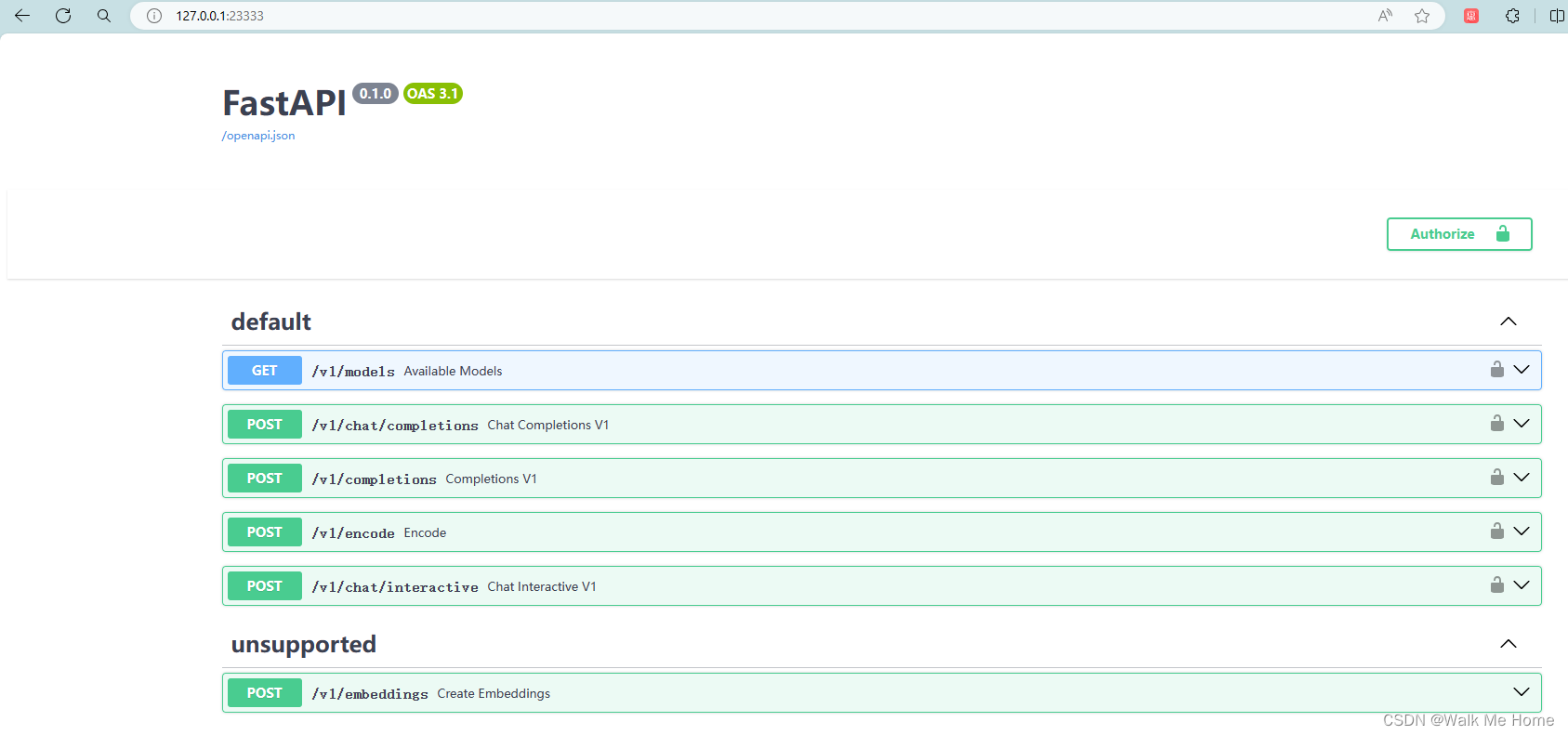Go back with the browser back arrow
The height and width of the screenshot is (735, 1568).
22,16
